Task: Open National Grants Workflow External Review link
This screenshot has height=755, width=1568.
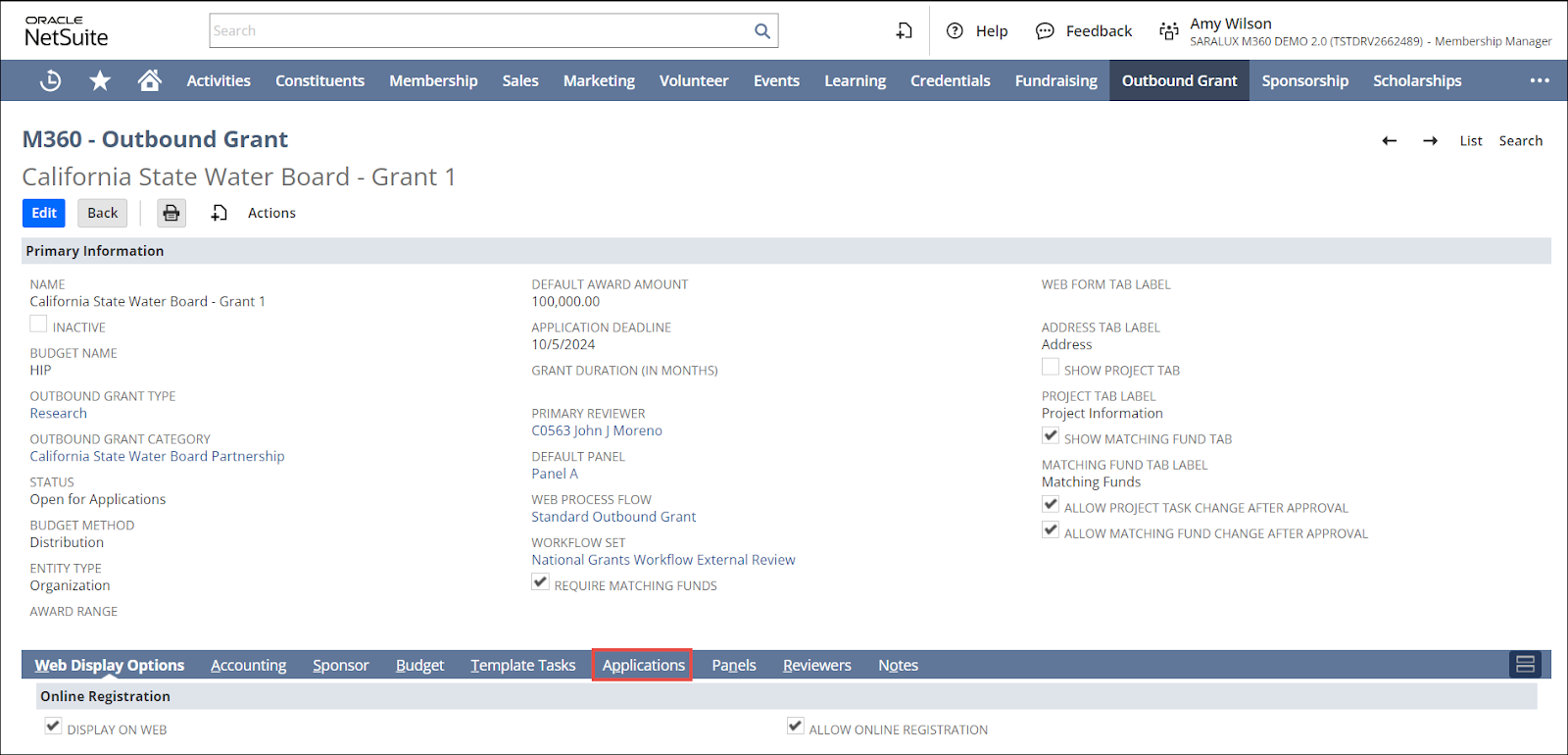Action: (x=663, y=560)
